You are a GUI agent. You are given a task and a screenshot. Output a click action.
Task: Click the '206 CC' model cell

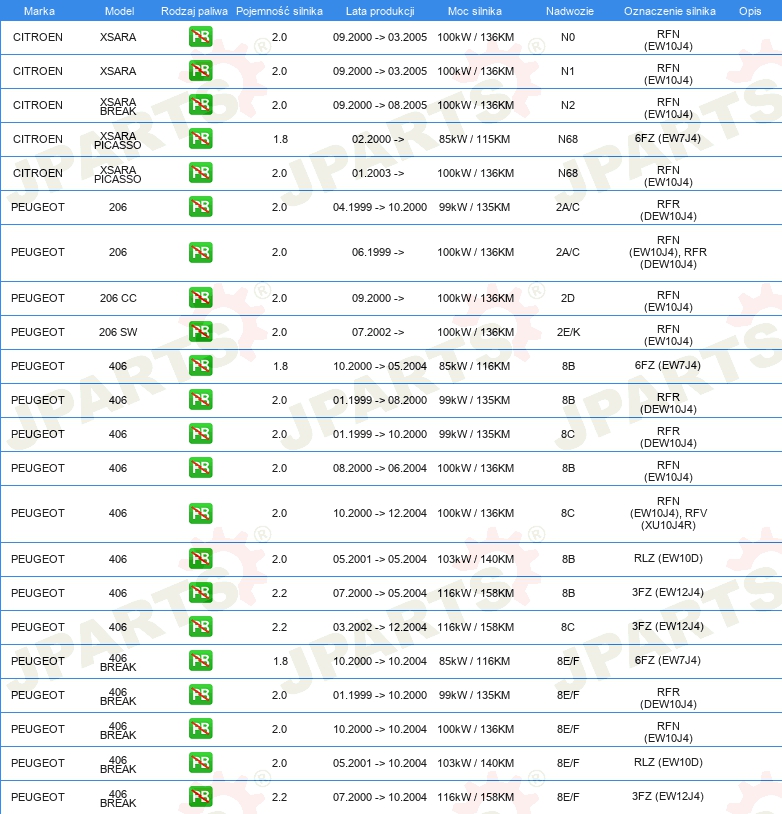(118, 299)
